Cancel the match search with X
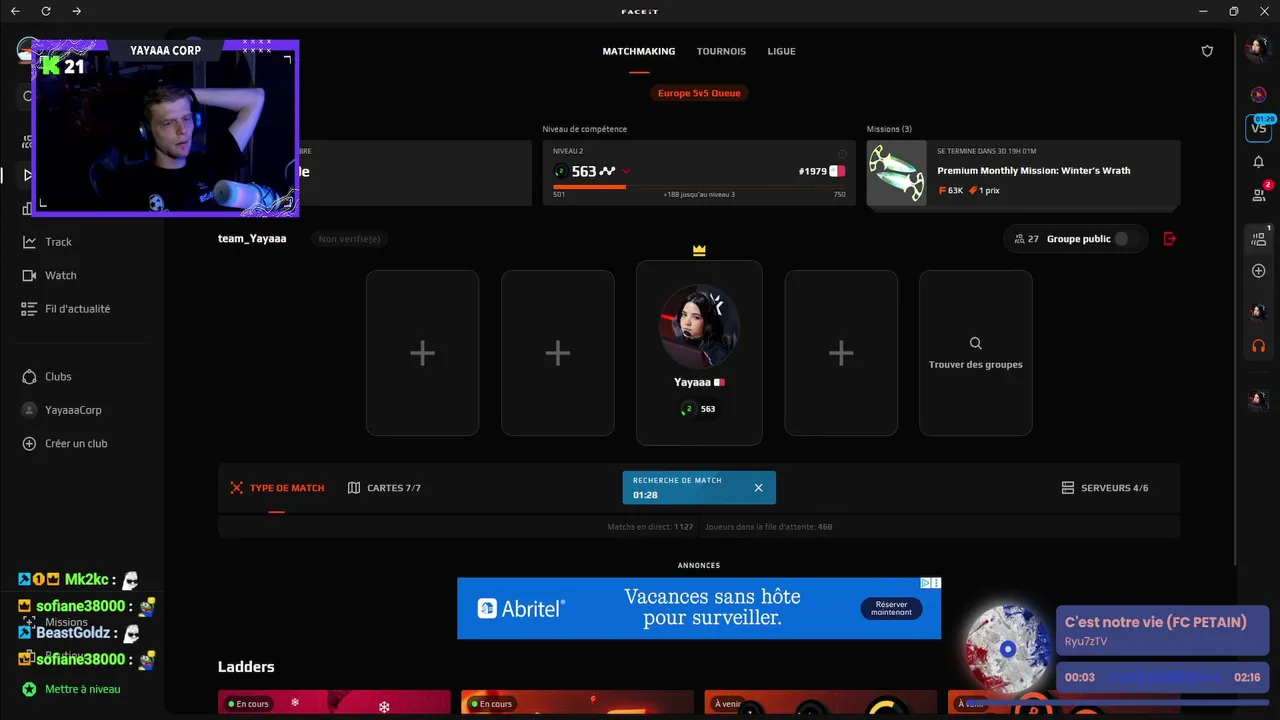This screenshot has height=720, width=1280. 758,488
